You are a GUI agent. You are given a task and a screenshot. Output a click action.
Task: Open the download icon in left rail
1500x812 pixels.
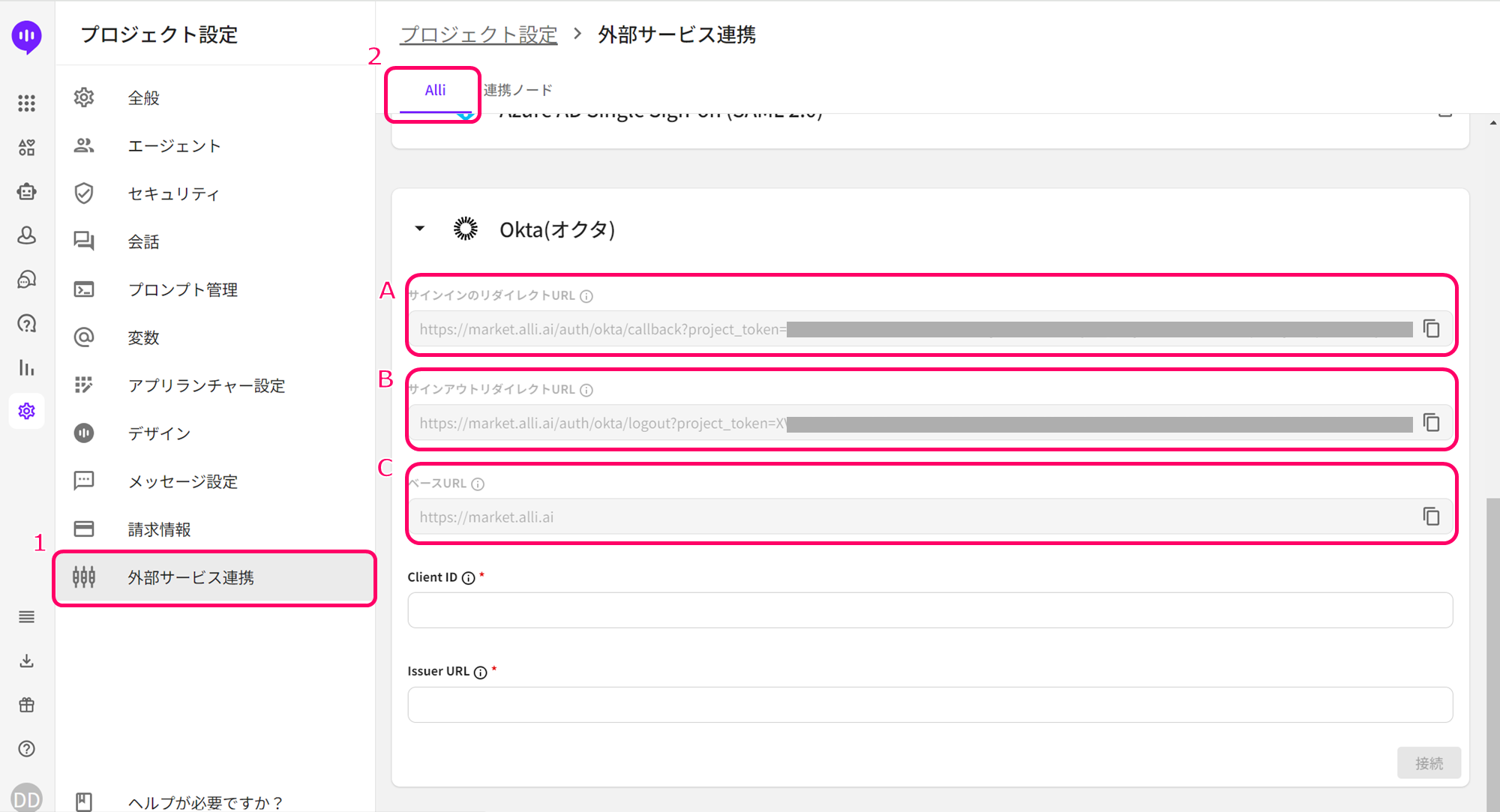(27, 661)
